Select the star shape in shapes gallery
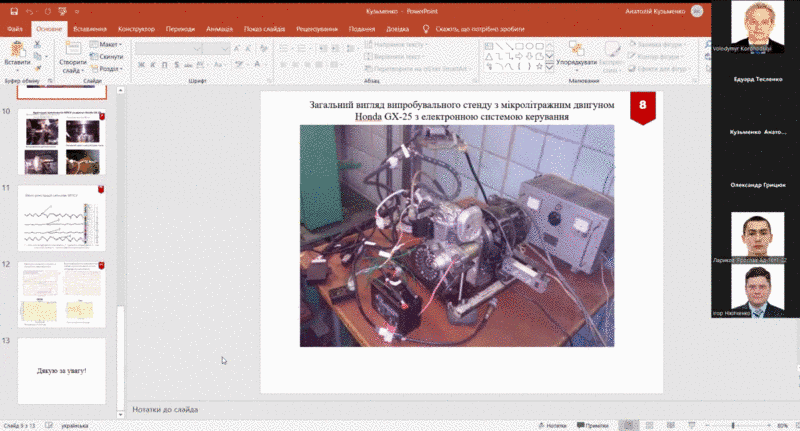Viewport: 800px width, 431px height. pos(539,66)
